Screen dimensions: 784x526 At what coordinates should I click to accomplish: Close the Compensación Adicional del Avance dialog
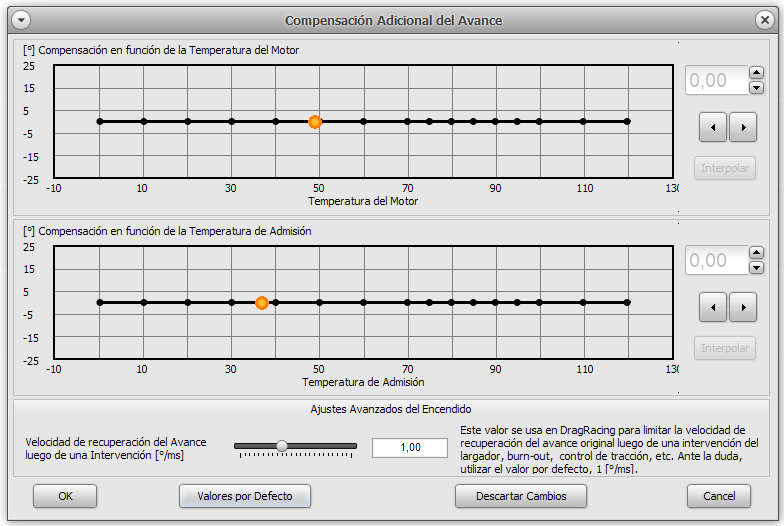click(765, 19)
